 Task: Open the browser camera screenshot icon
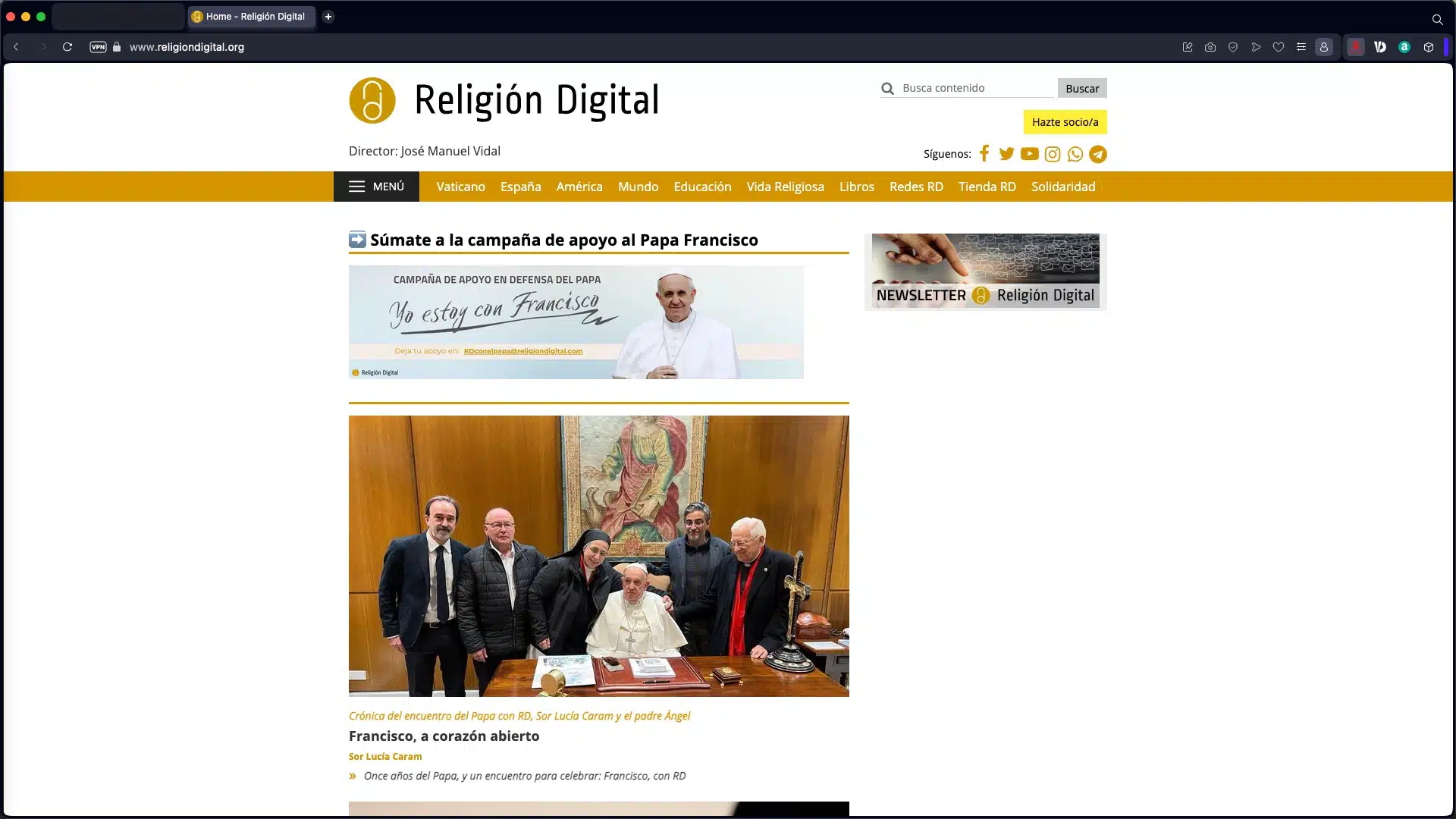[x=1210, y=47]
